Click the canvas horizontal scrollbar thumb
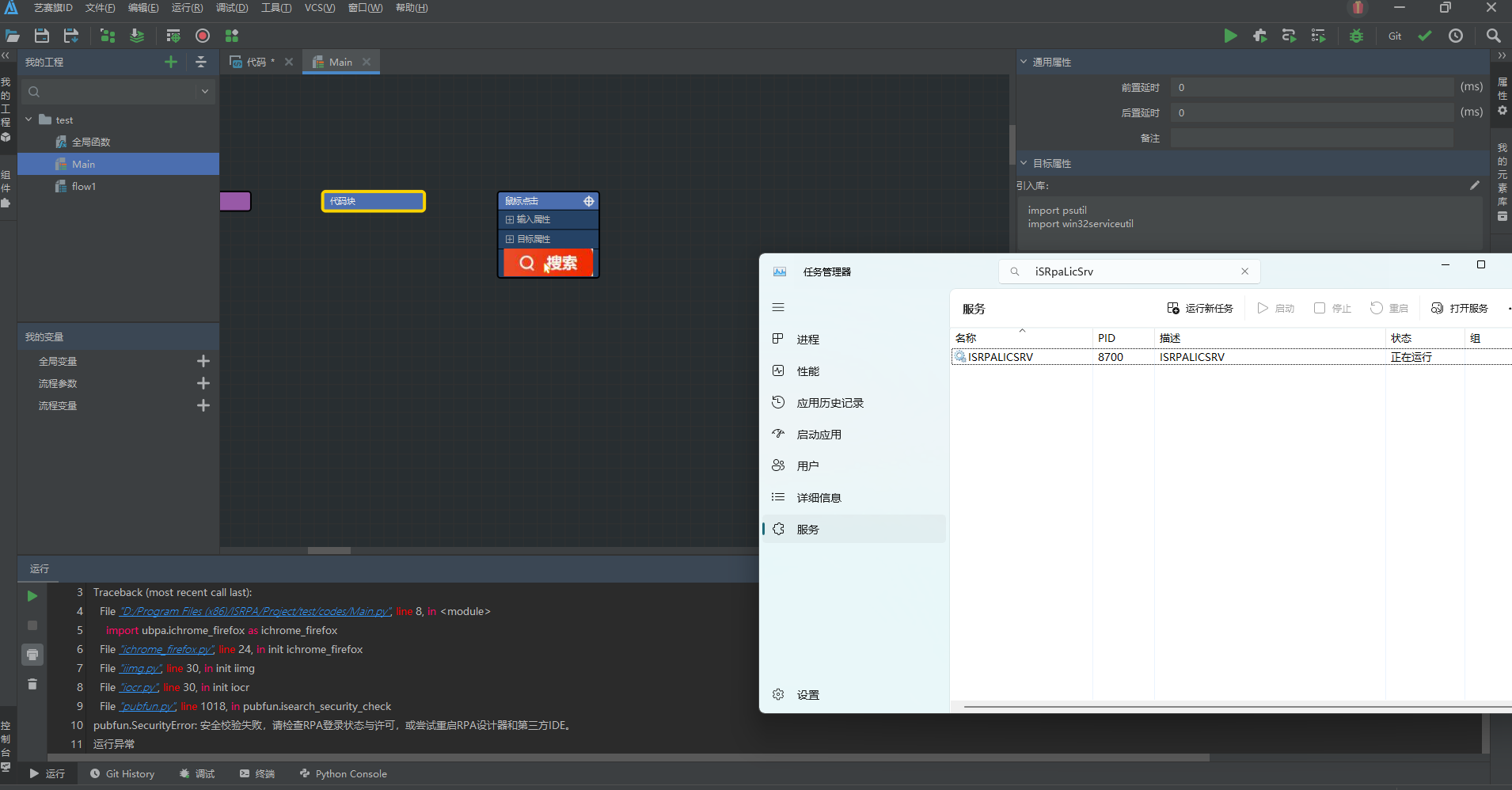 coord(329,550)
